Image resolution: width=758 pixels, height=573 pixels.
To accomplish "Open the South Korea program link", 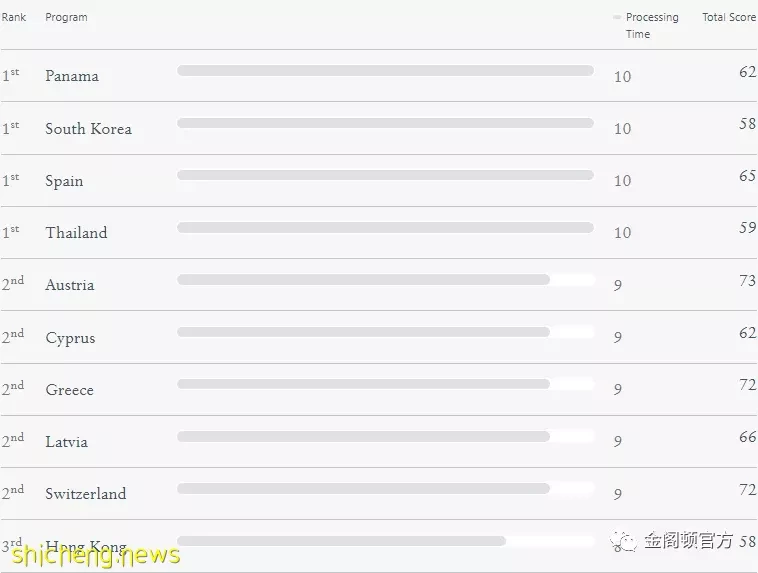I will (88, 129).
